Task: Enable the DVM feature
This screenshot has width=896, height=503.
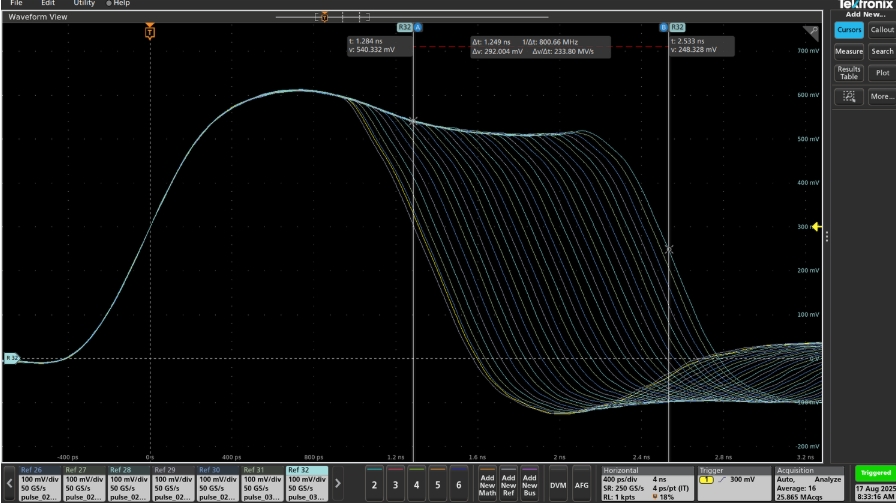Action: point(558,483)
